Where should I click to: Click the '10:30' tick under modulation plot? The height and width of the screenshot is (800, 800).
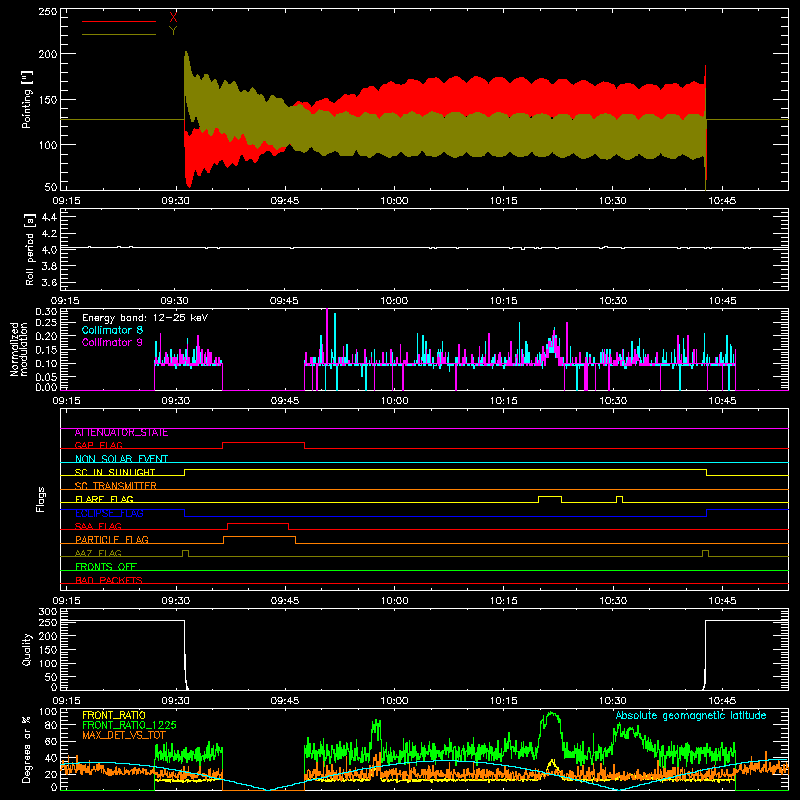(x=613, y=401)
